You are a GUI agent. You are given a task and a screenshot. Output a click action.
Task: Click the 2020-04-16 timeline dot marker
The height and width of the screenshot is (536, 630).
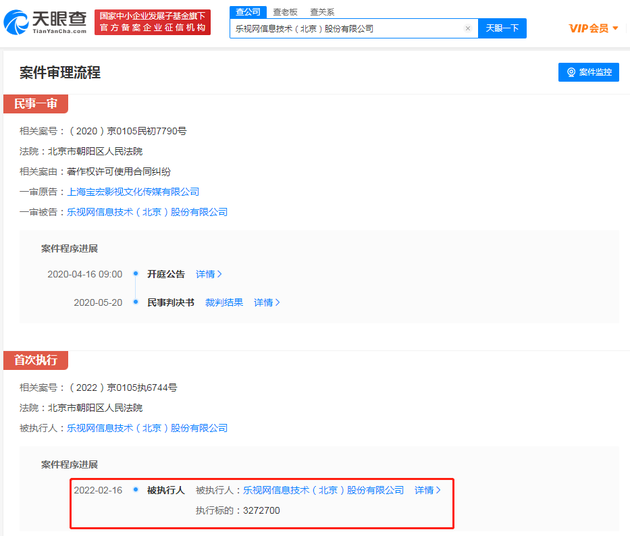tap(136, 274)
